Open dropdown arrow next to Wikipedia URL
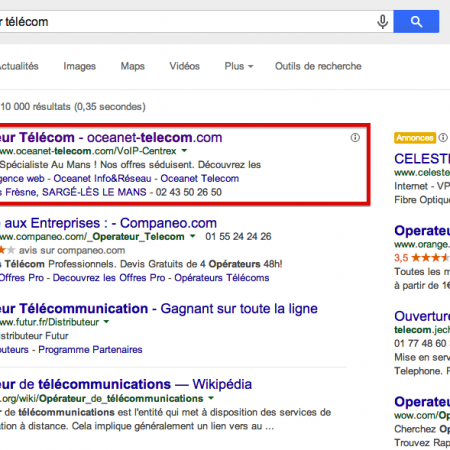 [x=211, y=398]
